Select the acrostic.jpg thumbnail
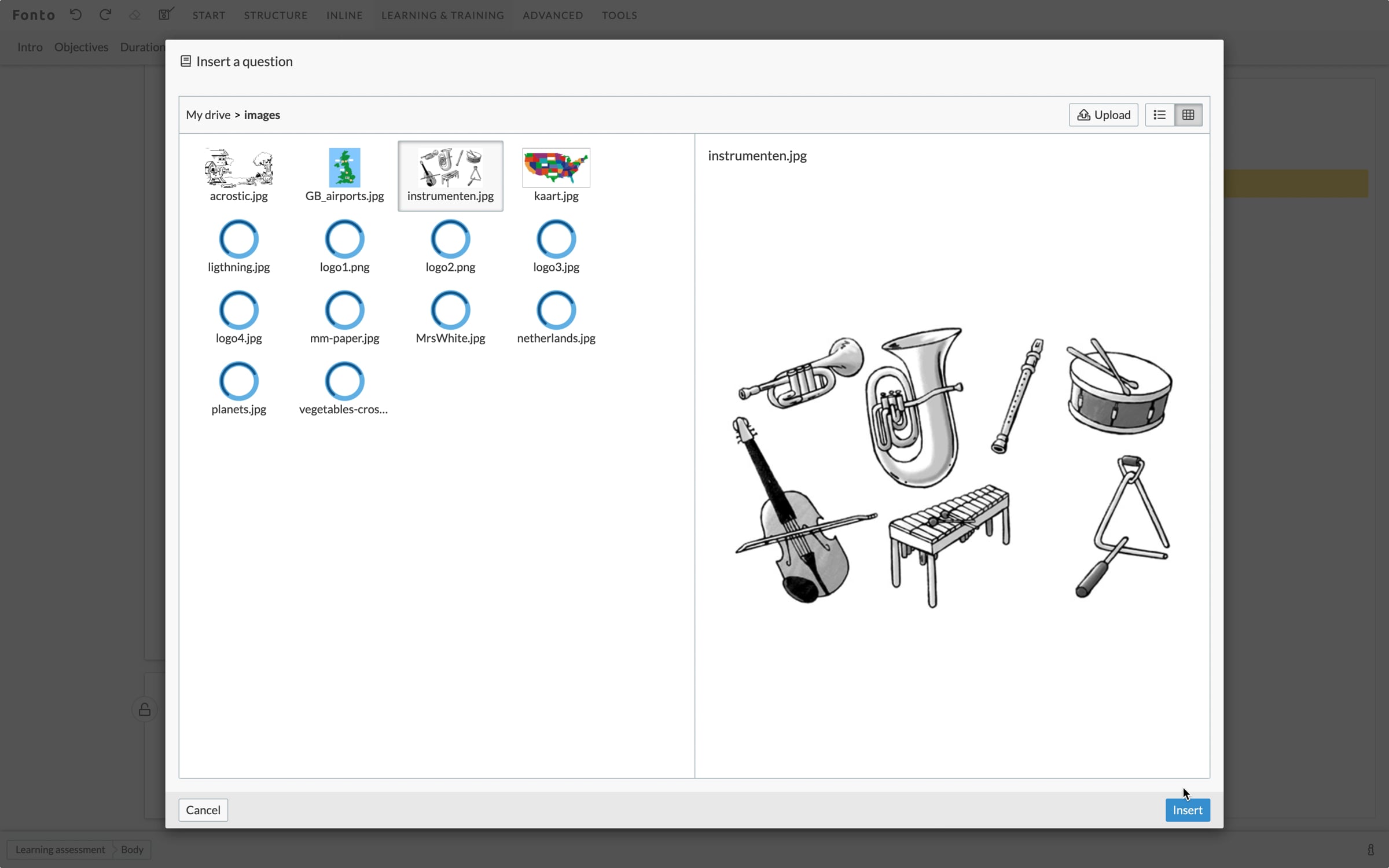Screen dimensions: 1389x868 click(x=238, y=175)
